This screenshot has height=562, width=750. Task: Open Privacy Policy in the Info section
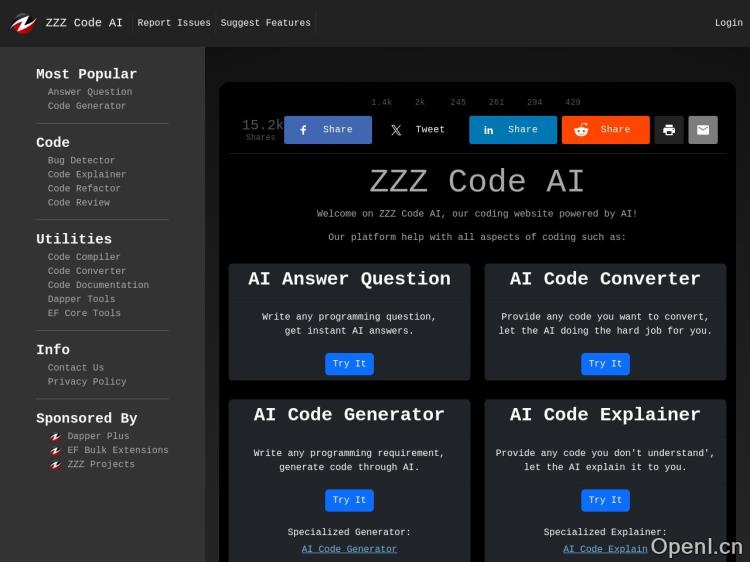point(87,381)
